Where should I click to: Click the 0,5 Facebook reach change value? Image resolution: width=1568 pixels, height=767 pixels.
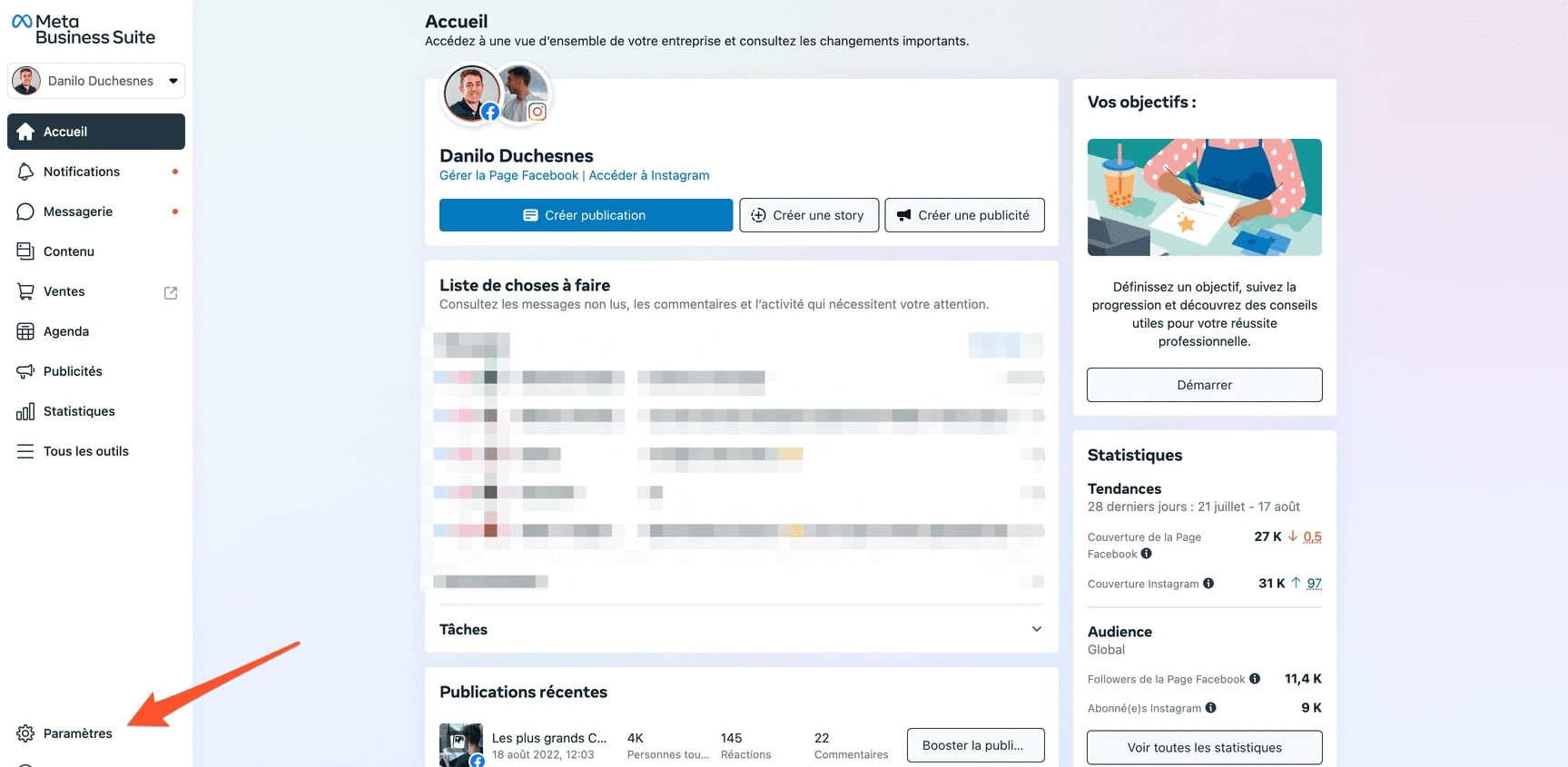pyautogui.click(x=1312, y=536)
